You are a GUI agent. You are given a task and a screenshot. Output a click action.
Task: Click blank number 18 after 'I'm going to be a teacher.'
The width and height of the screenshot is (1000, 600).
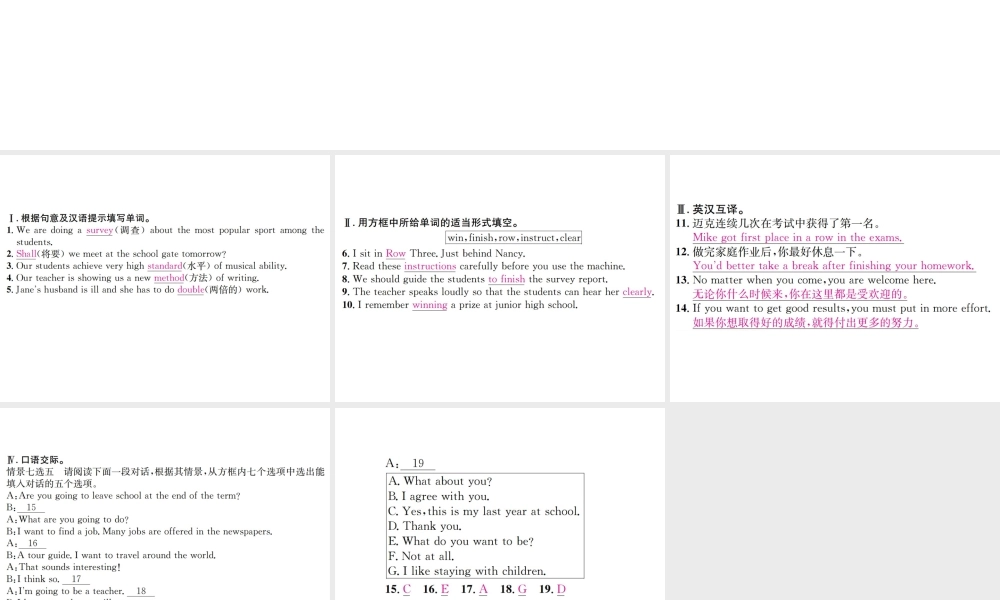click(141, 591)
